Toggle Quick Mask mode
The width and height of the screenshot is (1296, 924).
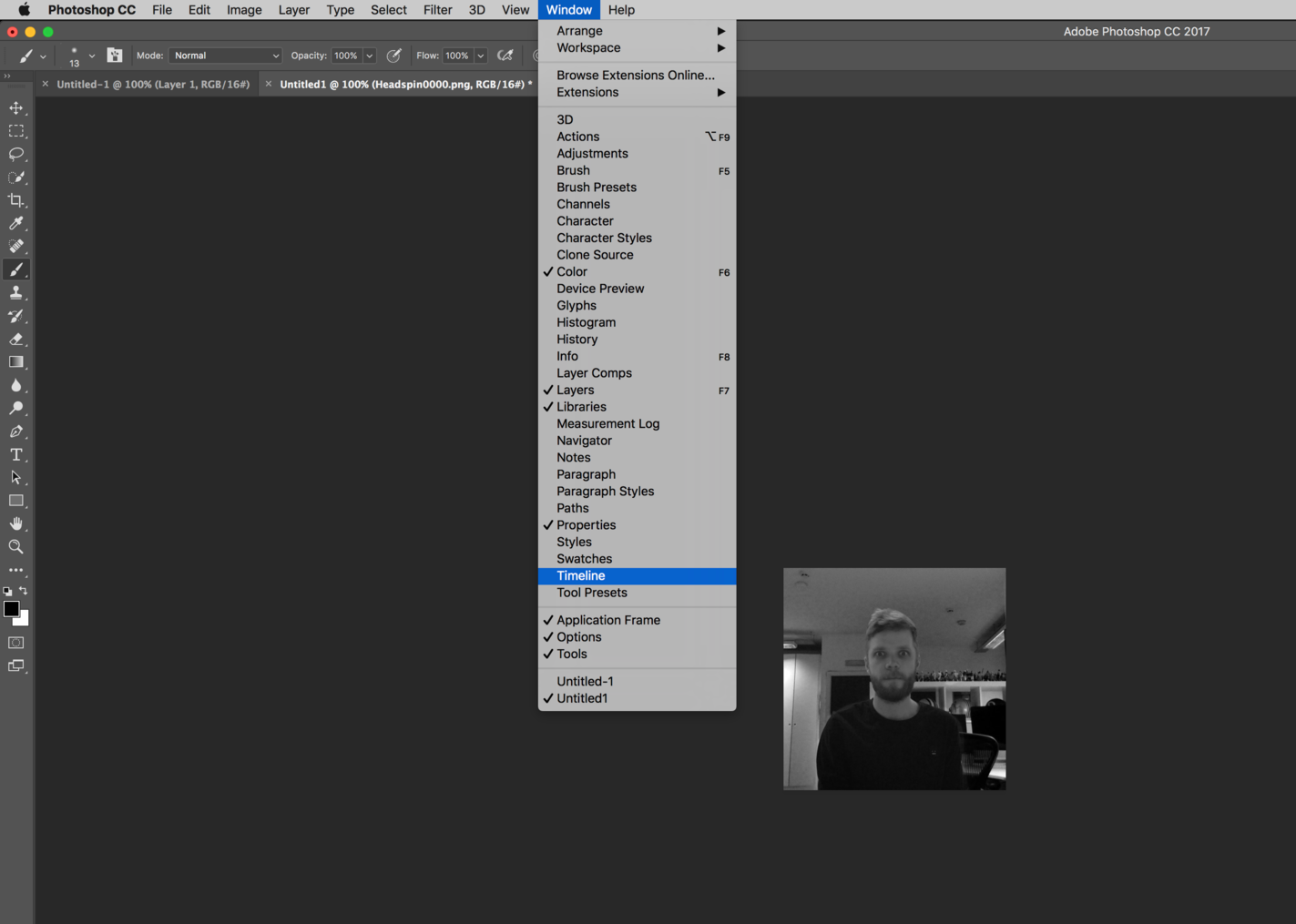click(16, 643)
